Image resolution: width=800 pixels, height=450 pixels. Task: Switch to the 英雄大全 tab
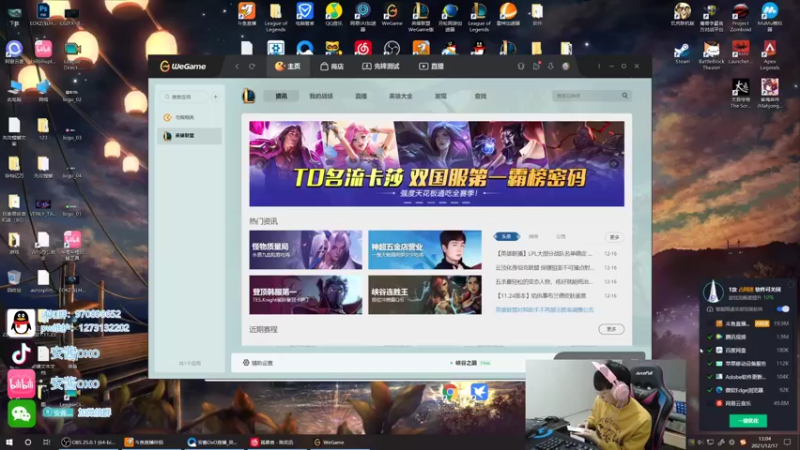pyautogui.click(x=401, y=96)
